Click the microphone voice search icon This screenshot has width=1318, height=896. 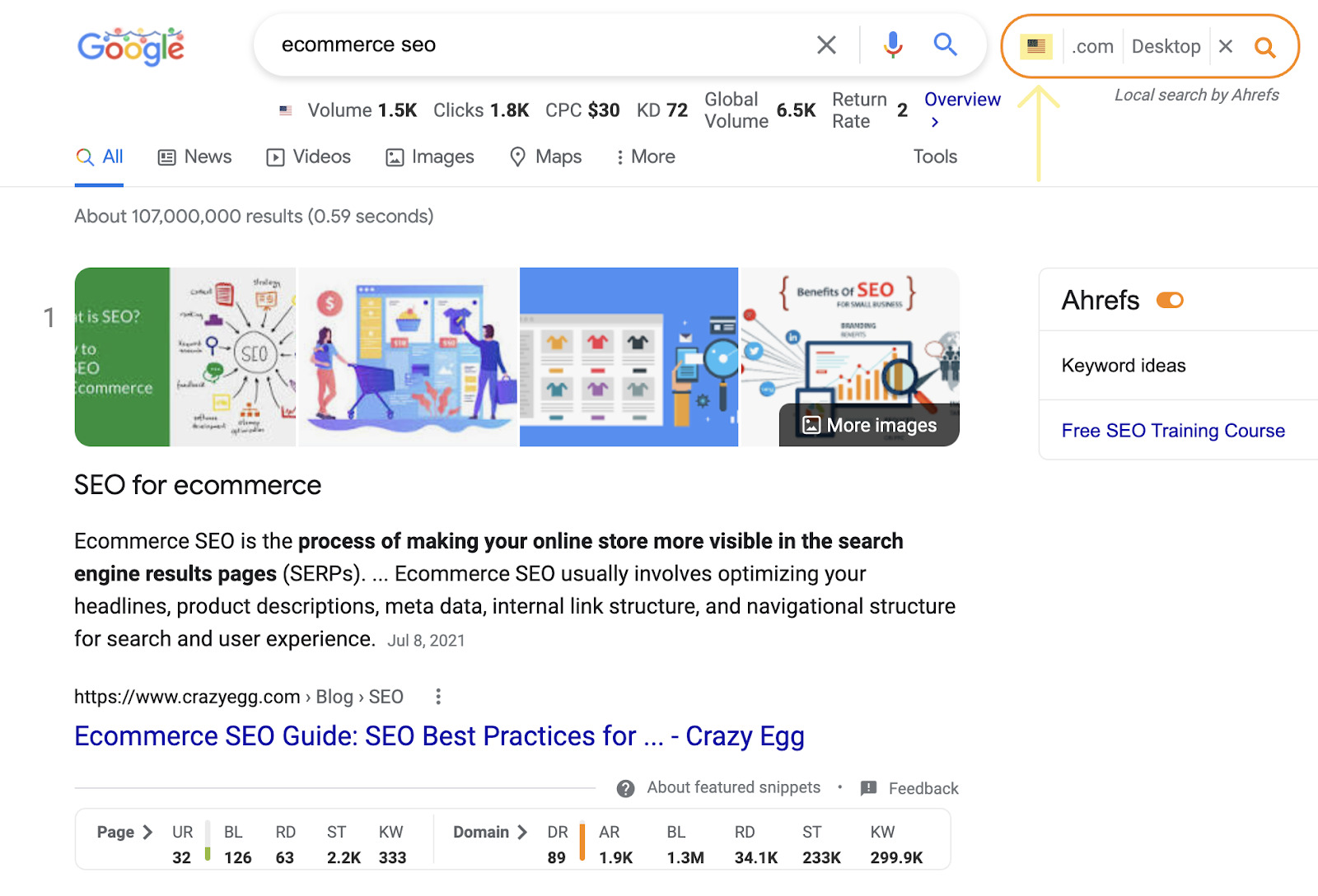(x=893, y=44)
